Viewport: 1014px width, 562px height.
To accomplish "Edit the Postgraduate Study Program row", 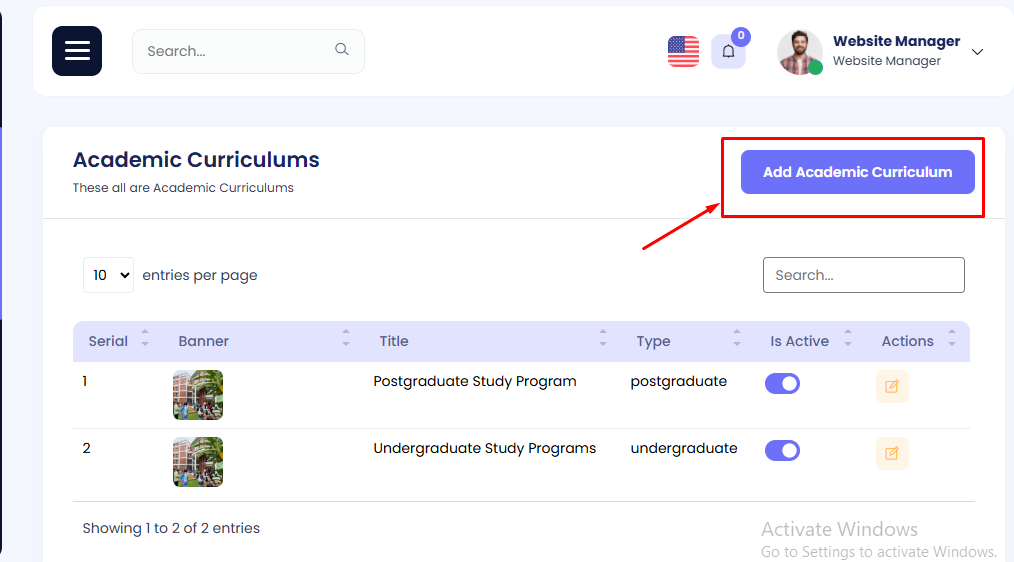I will pos(892,386).
